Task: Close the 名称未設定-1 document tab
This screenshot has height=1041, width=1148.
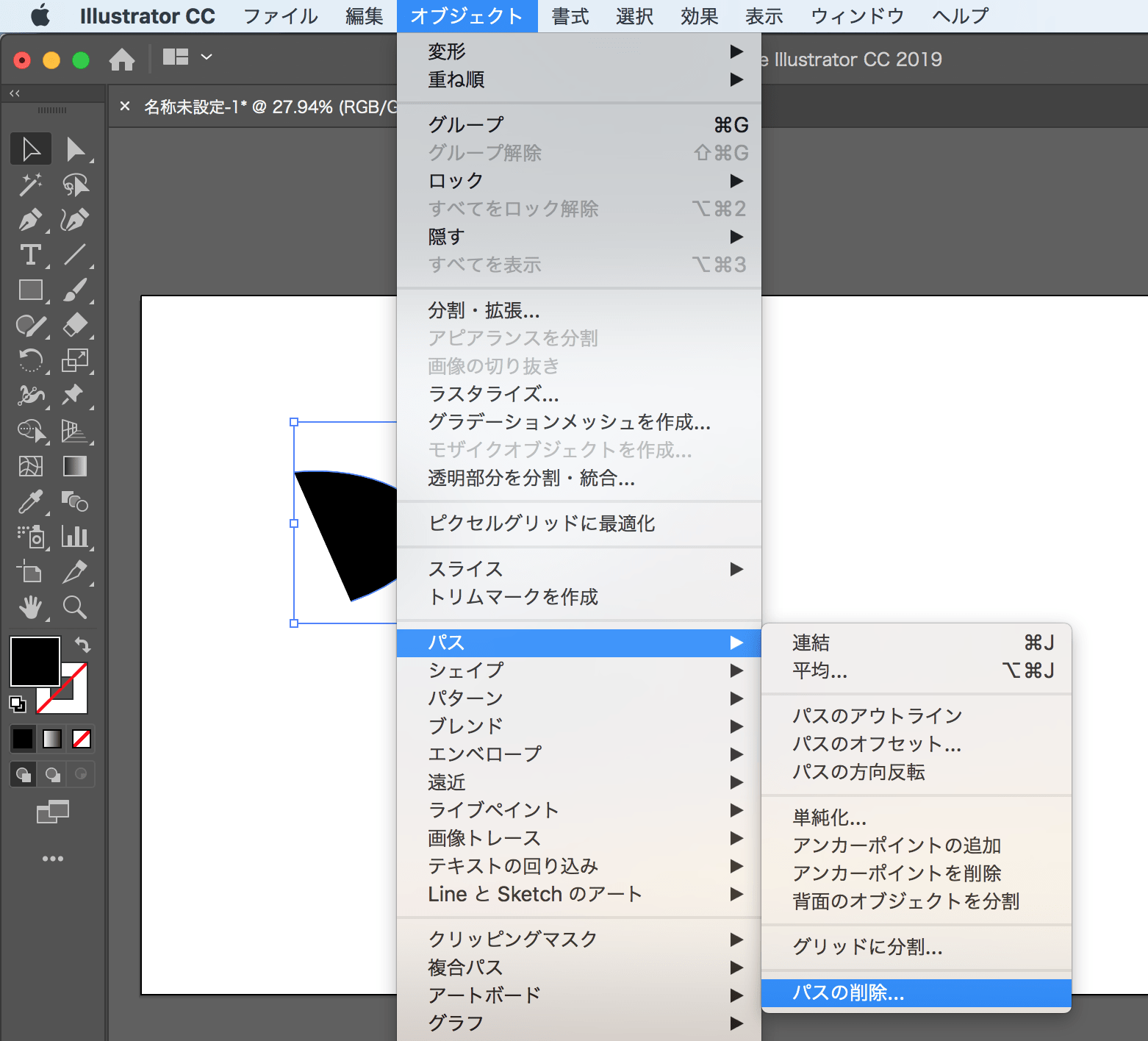Action: pyautogui.click(x=125, y=107)
